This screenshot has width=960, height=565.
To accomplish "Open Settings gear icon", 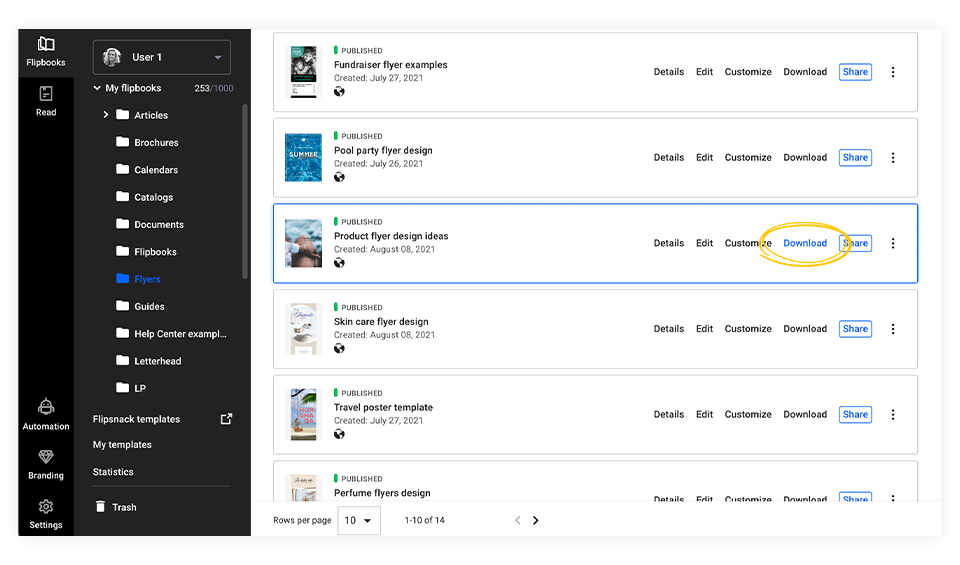I will tap(46, 513).
